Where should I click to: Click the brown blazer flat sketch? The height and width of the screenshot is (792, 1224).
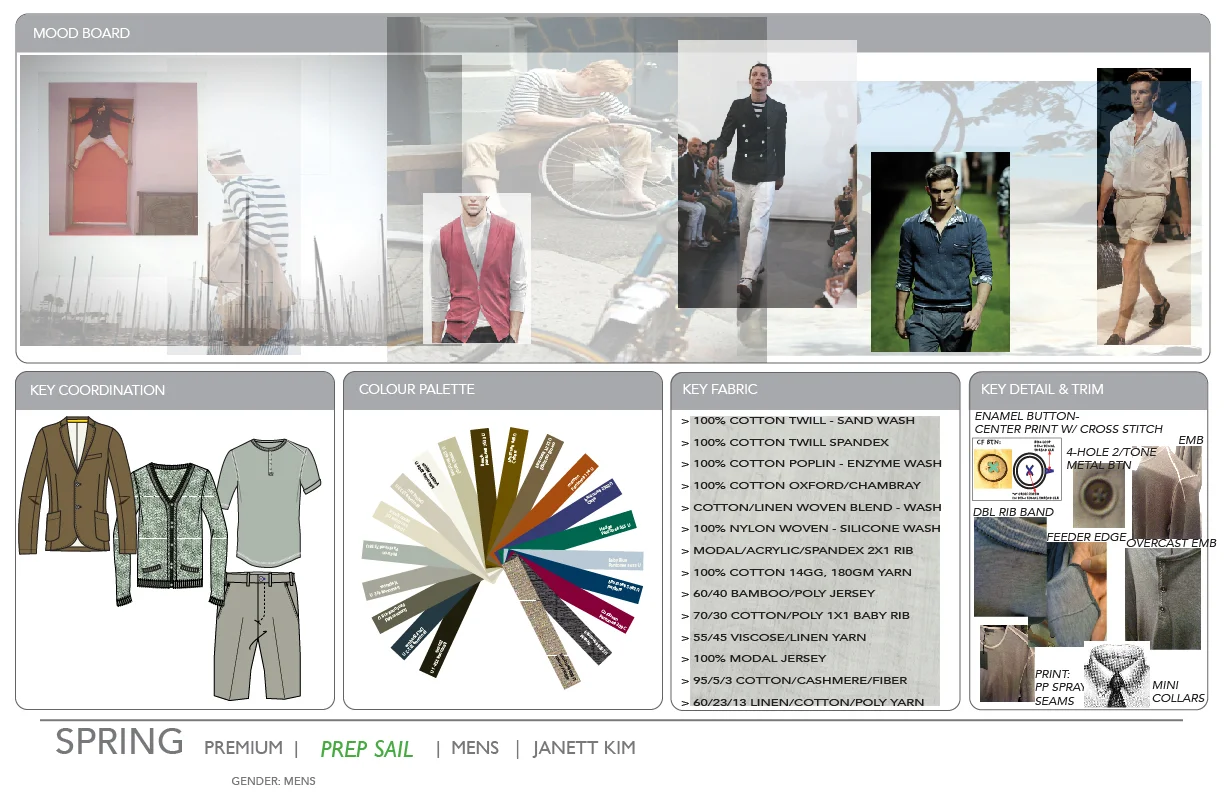[x=74, y=490]
